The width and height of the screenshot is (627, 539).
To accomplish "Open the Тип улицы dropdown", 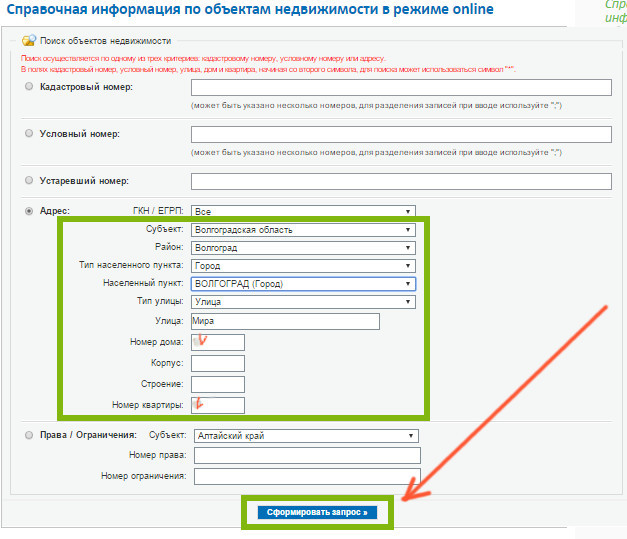I will coord(303,302).
